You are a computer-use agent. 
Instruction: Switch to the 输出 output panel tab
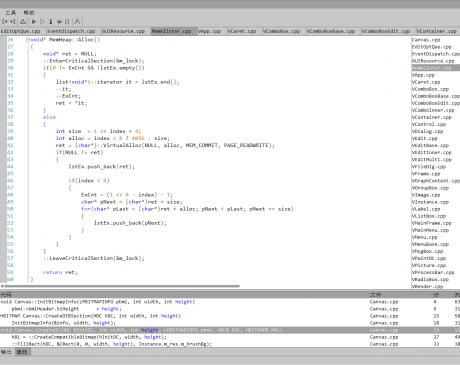coord(6,352)
